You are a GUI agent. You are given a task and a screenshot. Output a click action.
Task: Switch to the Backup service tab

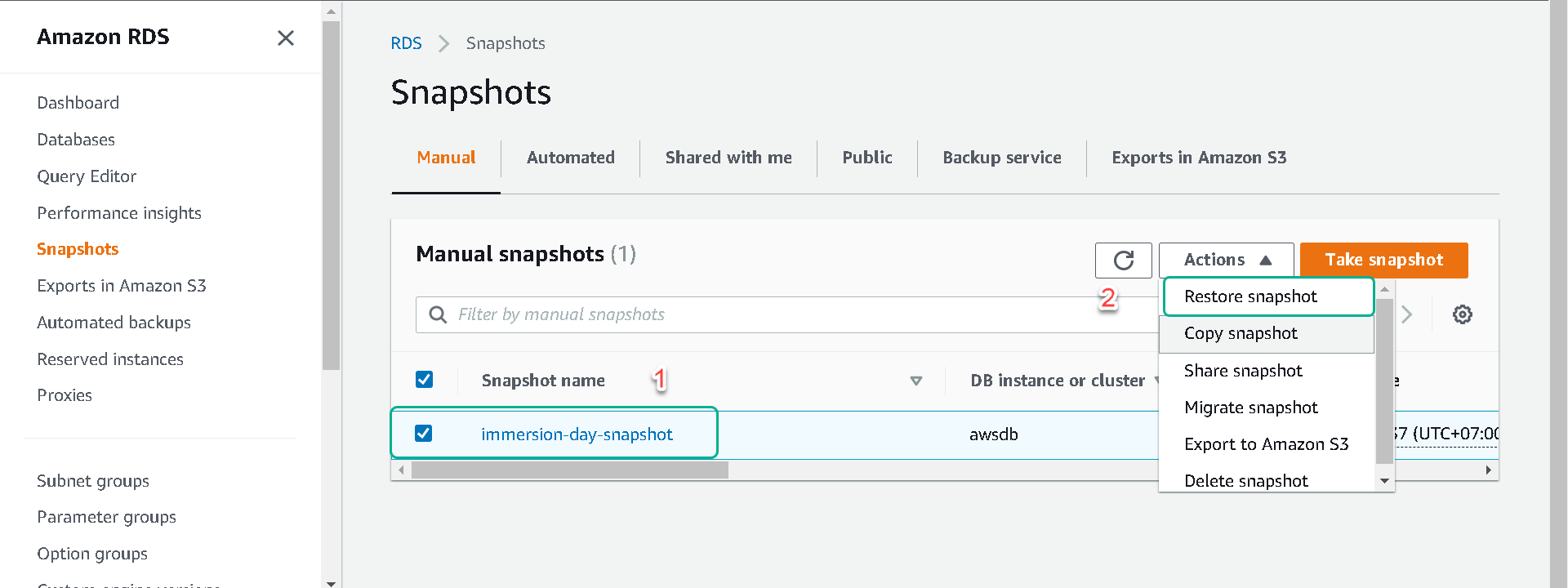coord(1002,158)
